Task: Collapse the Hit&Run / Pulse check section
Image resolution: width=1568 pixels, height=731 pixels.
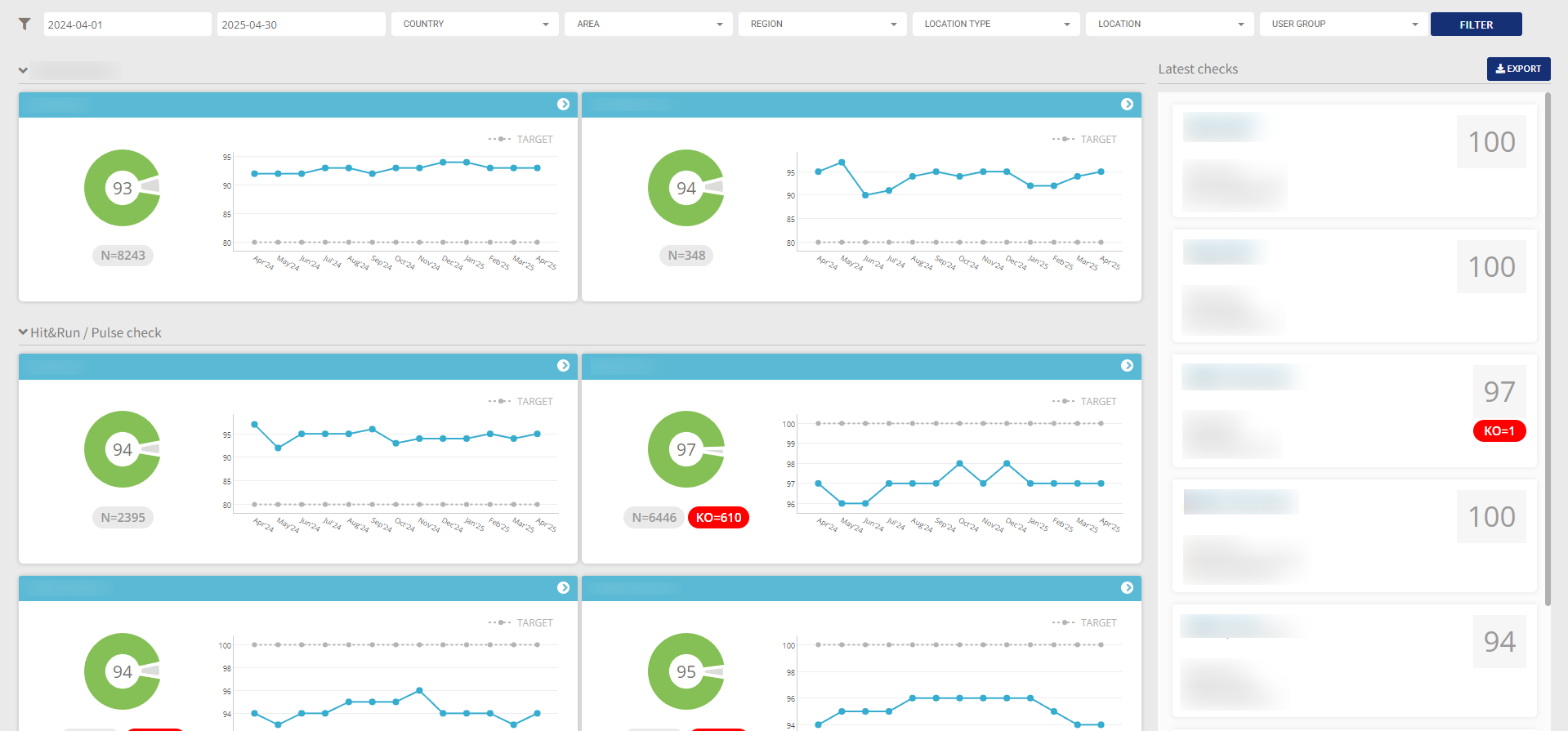Action: coord(24,332)
